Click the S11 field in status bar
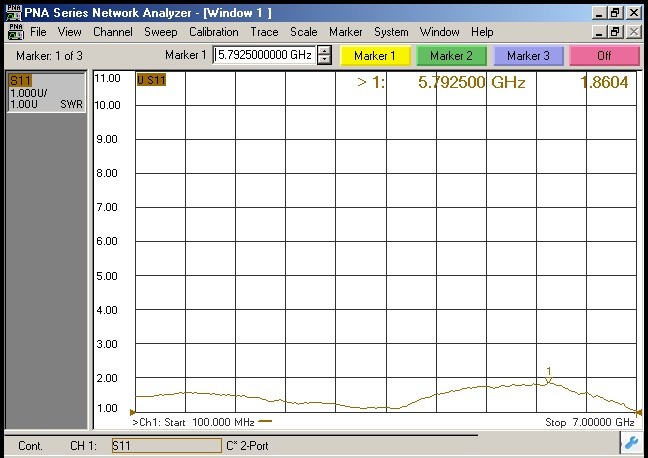Image resolution: width=648 pixels, height=458 pixels. (167, 446)
